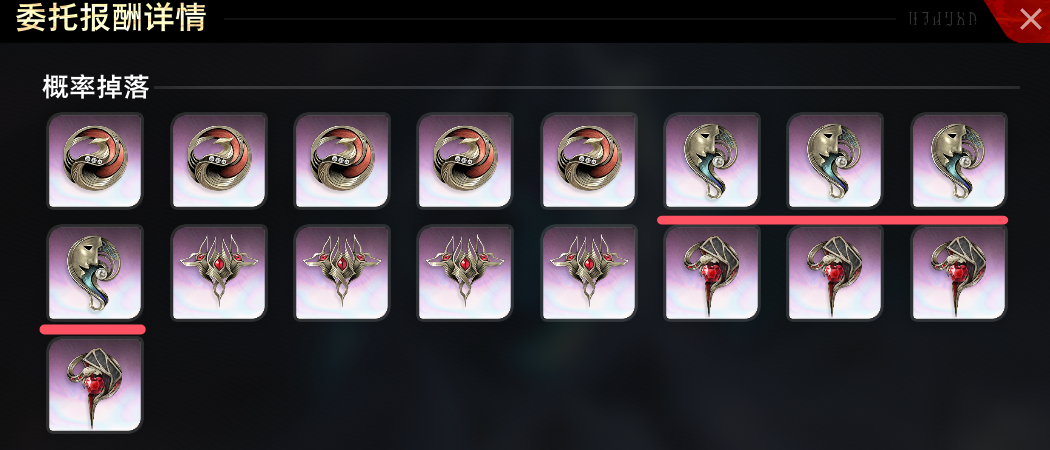View the golden mask emblem in second row
Viewport: 1050px width, 450px height.
tap(95, 273)
